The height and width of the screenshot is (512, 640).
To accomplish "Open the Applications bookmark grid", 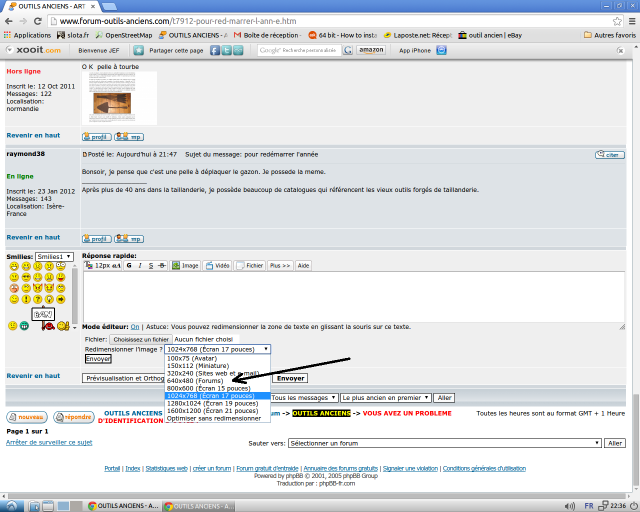I will coord(27,36).
